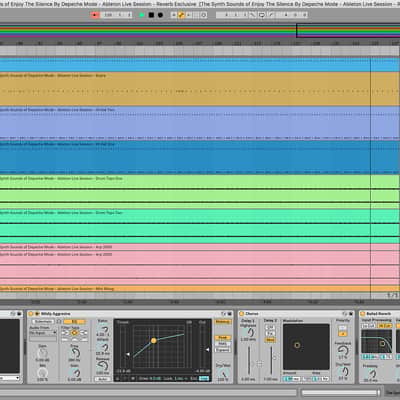Set Chorus Delay 2 to Off
This screenshot has height=400, width=400.
point(270,327)
